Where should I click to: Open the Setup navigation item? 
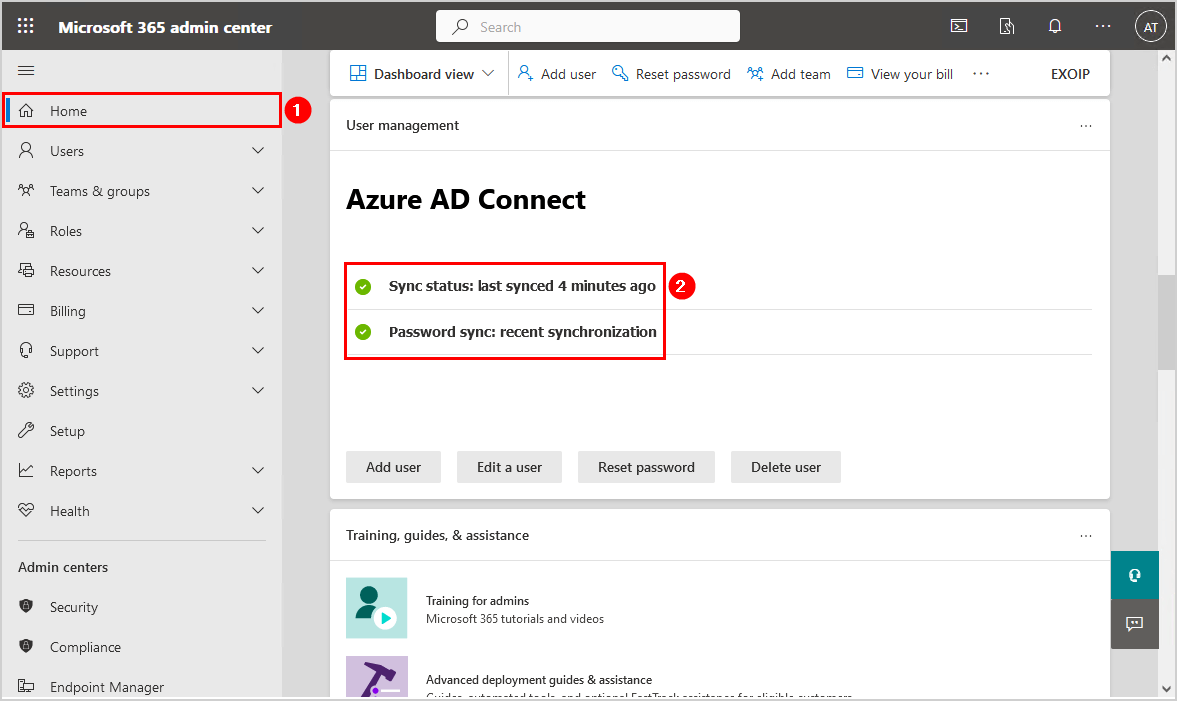(67, 431)
